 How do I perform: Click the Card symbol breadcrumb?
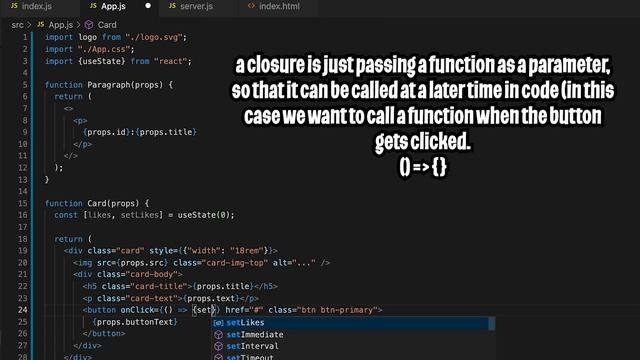[107, 25]
